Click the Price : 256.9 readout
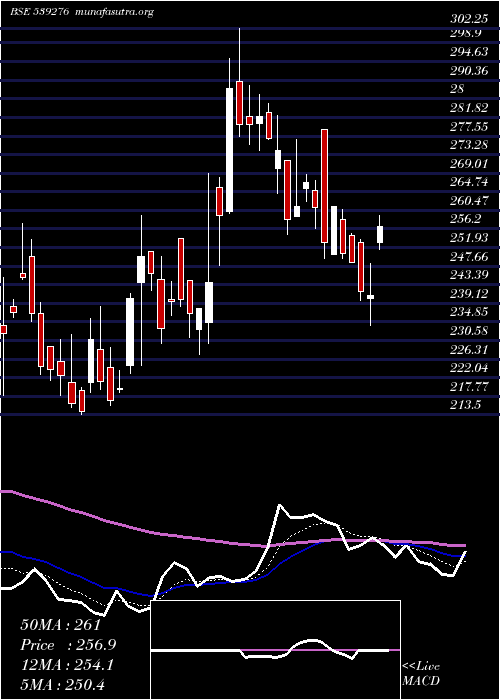 [68, 645]
